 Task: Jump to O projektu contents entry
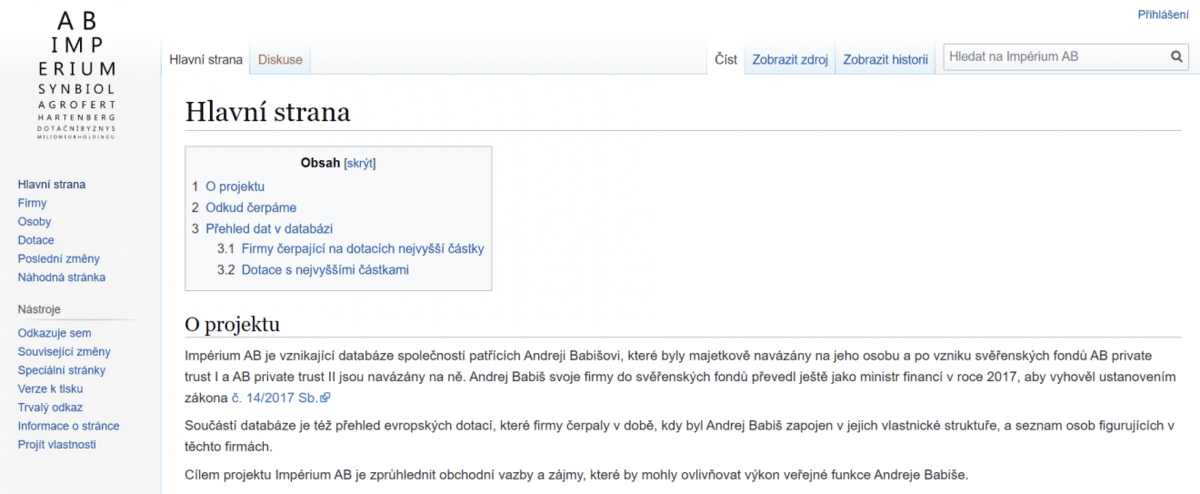(x=235, y=186)
